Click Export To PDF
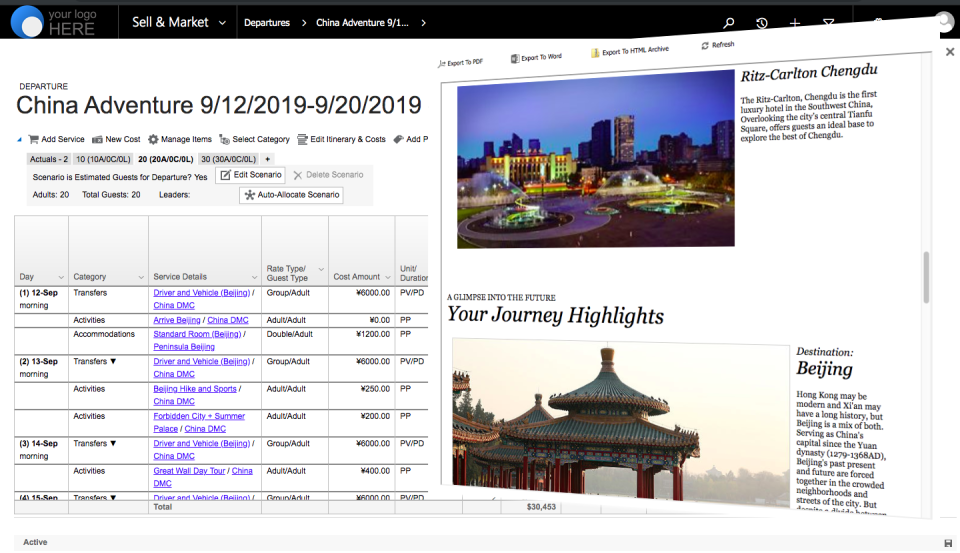The image size is (960, 553). [x=460, y=62]
